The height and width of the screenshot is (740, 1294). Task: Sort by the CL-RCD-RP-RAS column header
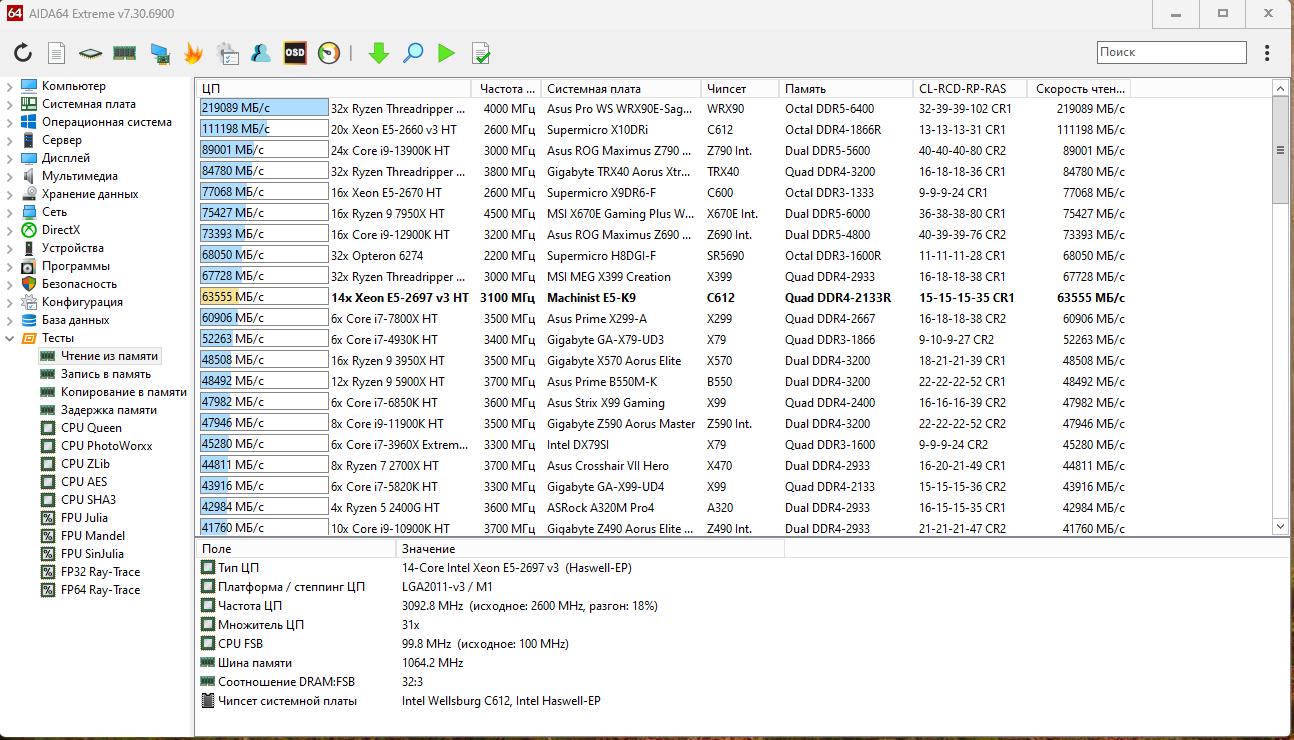pyautogui.click(x=971, y=89)
